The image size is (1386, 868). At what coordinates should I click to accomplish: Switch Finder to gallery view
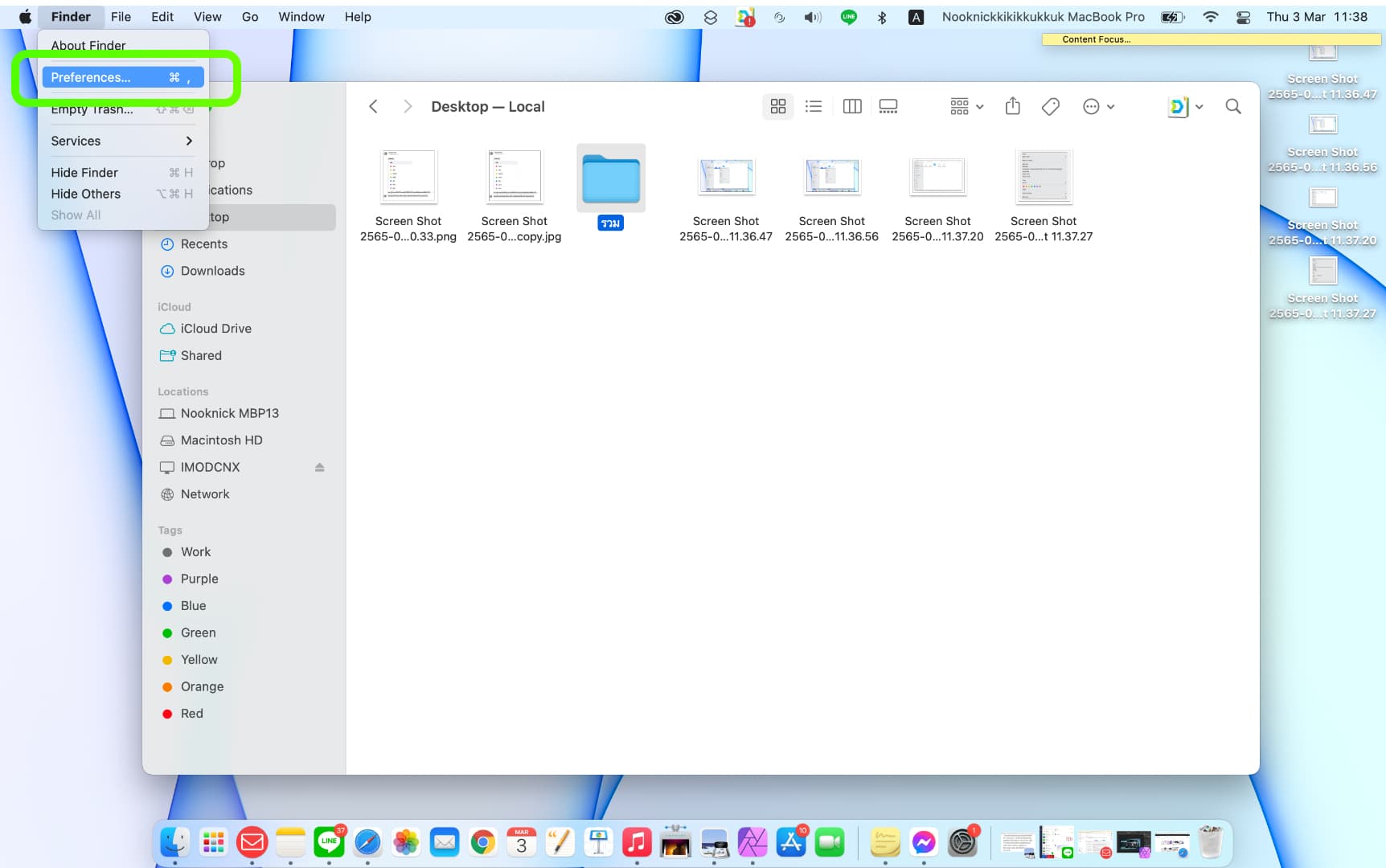coord(888,106)
